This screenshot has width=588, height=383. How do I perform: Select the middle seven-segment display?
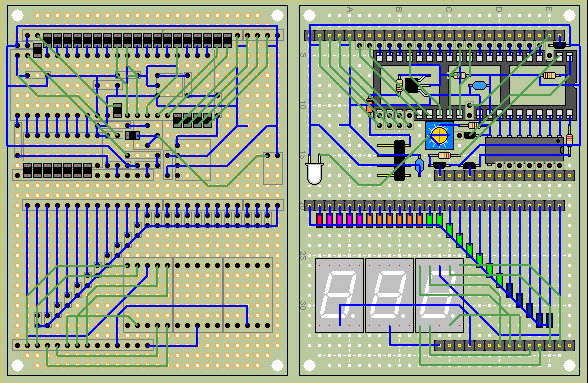[389, 295]
